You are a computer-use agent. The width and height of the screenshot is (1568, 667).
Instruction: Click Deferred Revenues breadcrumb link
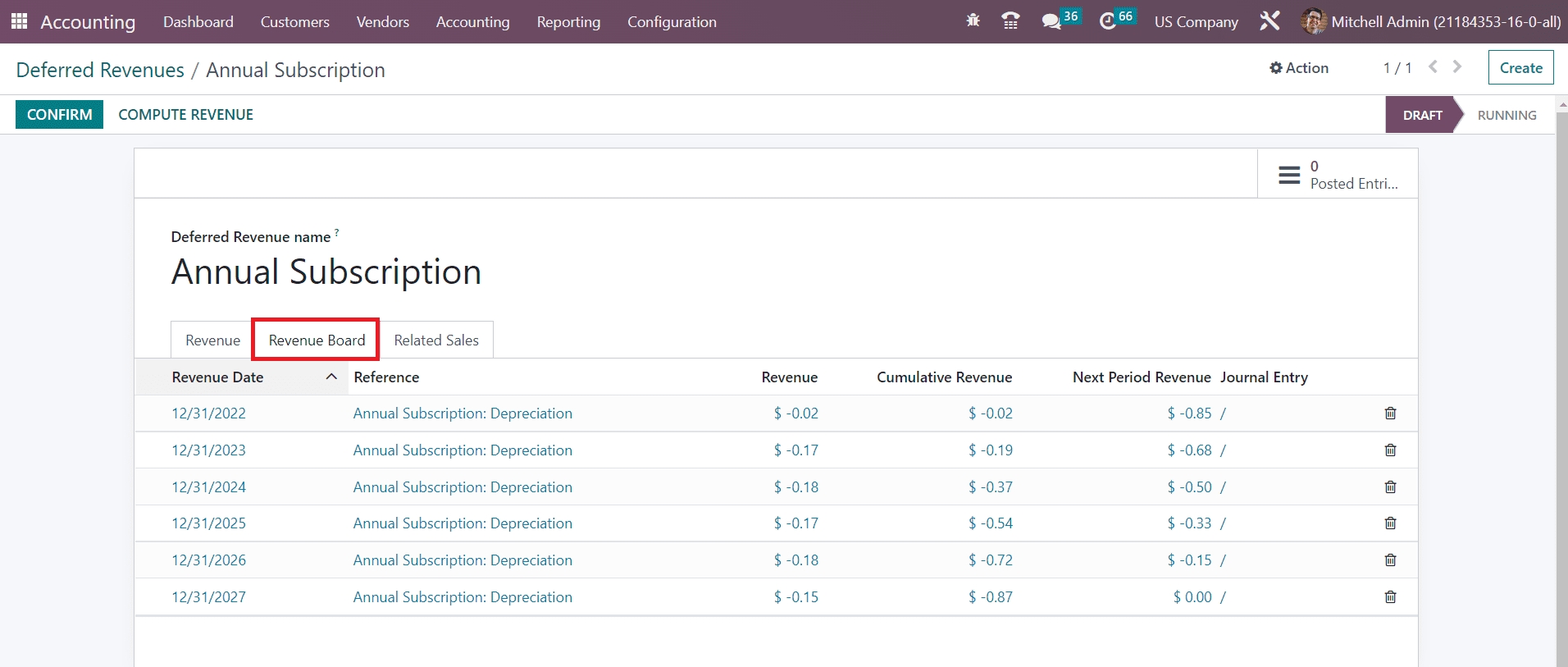(100, 71)
